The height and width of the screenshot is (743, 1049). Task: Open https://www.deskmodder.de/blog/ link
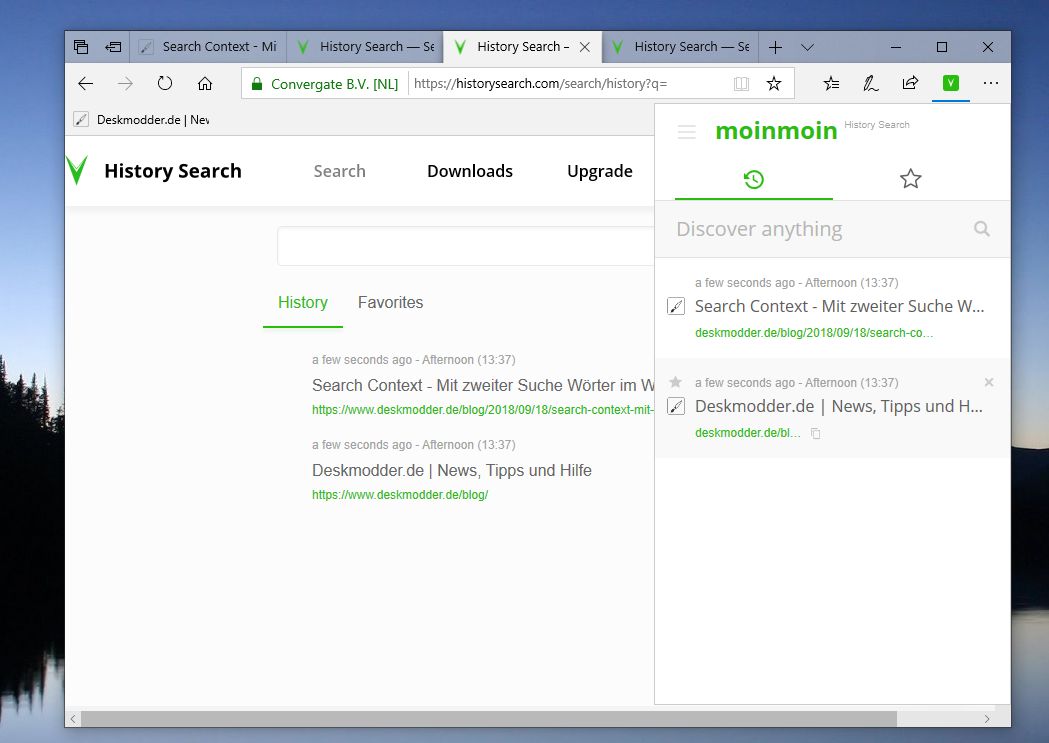point(400,495)
